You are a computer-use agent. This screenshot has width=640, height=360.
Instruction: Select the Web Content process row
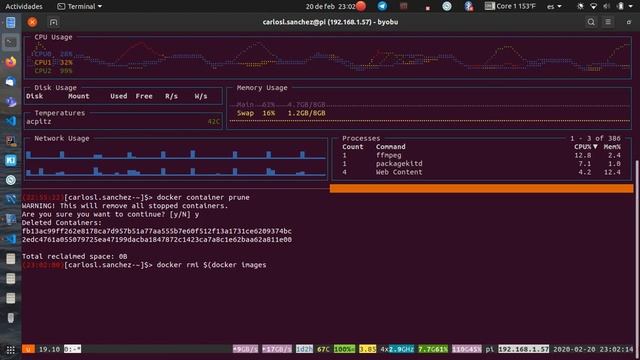point(481,172)
